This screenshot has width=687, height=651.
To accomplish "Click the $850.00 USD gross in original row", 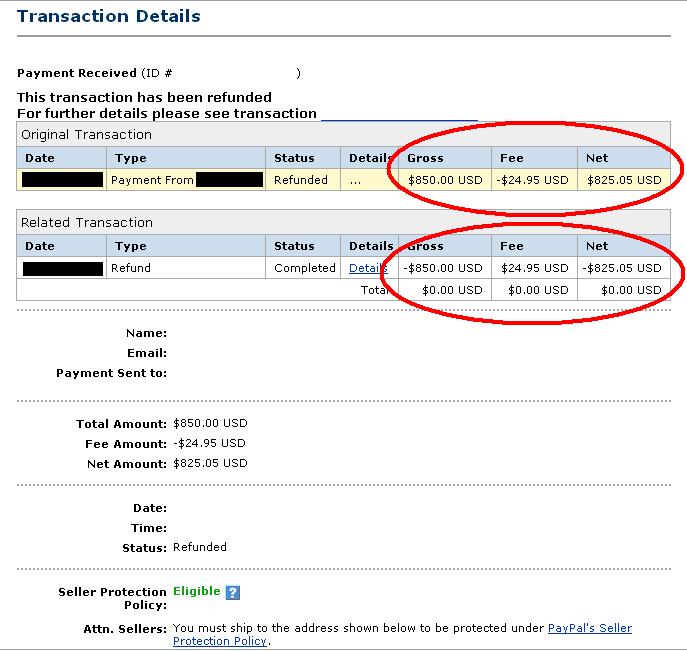I will tap(446, 180).
